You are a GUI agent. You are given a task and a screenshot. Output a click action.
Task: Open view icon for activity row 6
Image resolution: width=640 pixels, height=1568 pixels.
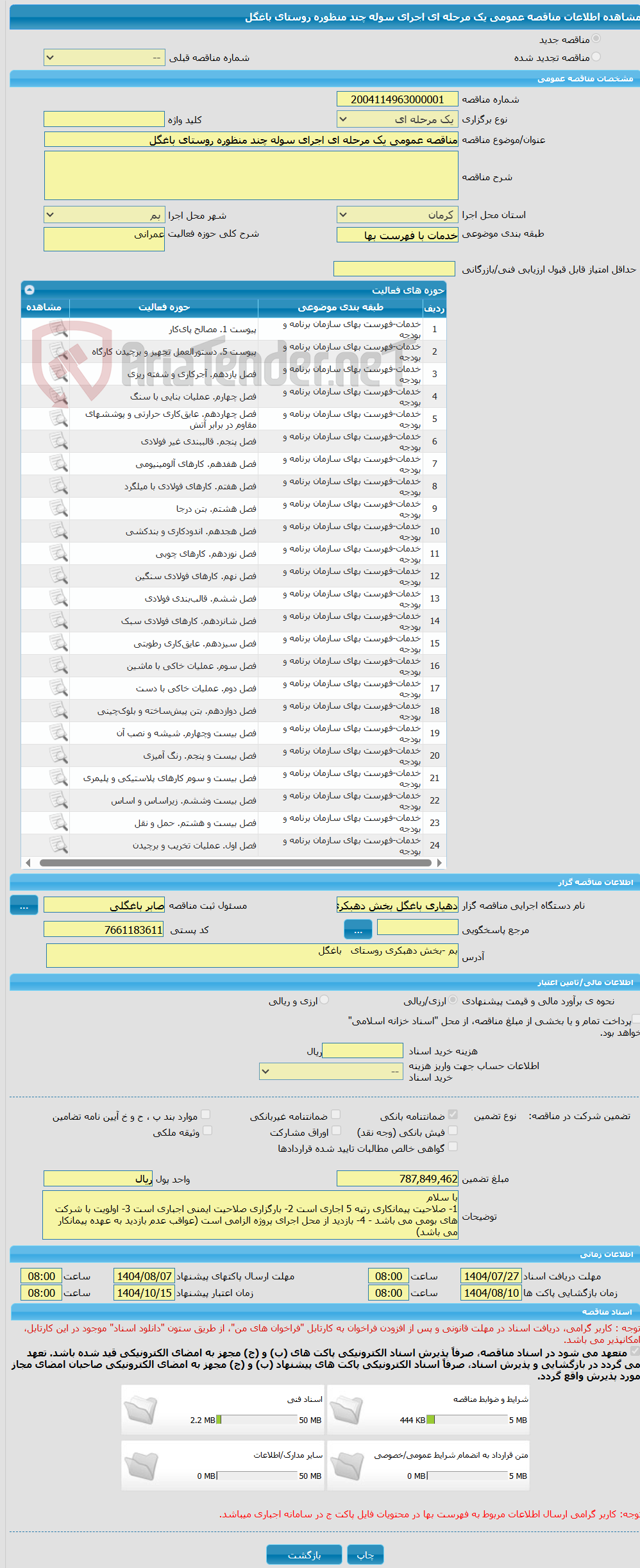pos(58,441)
